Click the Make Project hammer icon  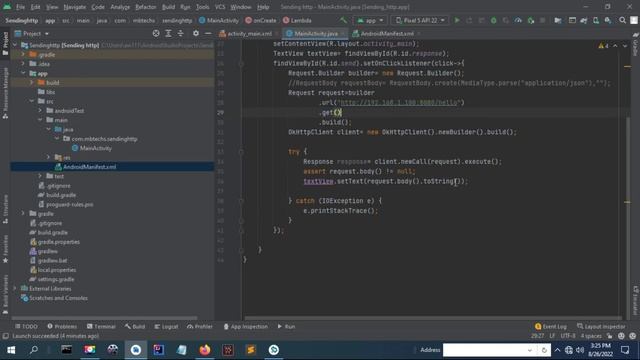click(x=343, y=20)
